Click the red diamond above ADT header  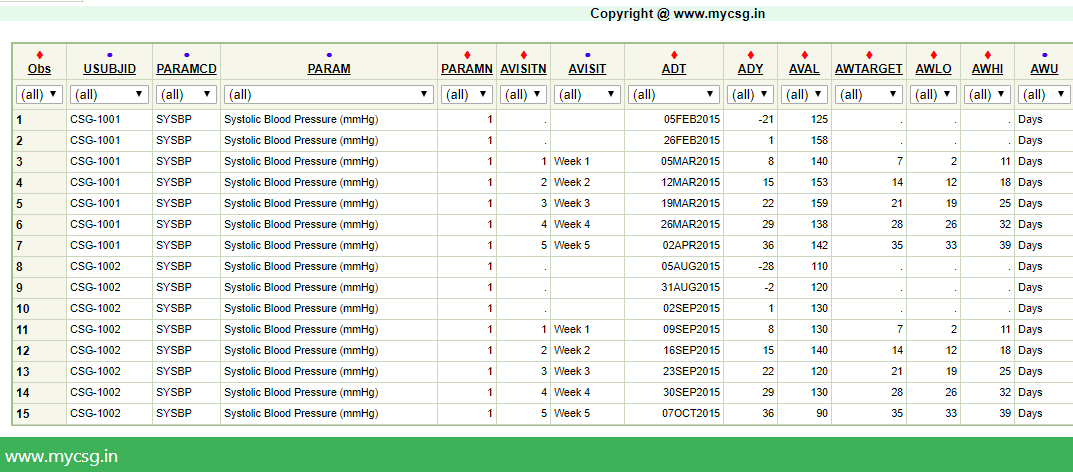pyautogui.click(x=674, y=54)
